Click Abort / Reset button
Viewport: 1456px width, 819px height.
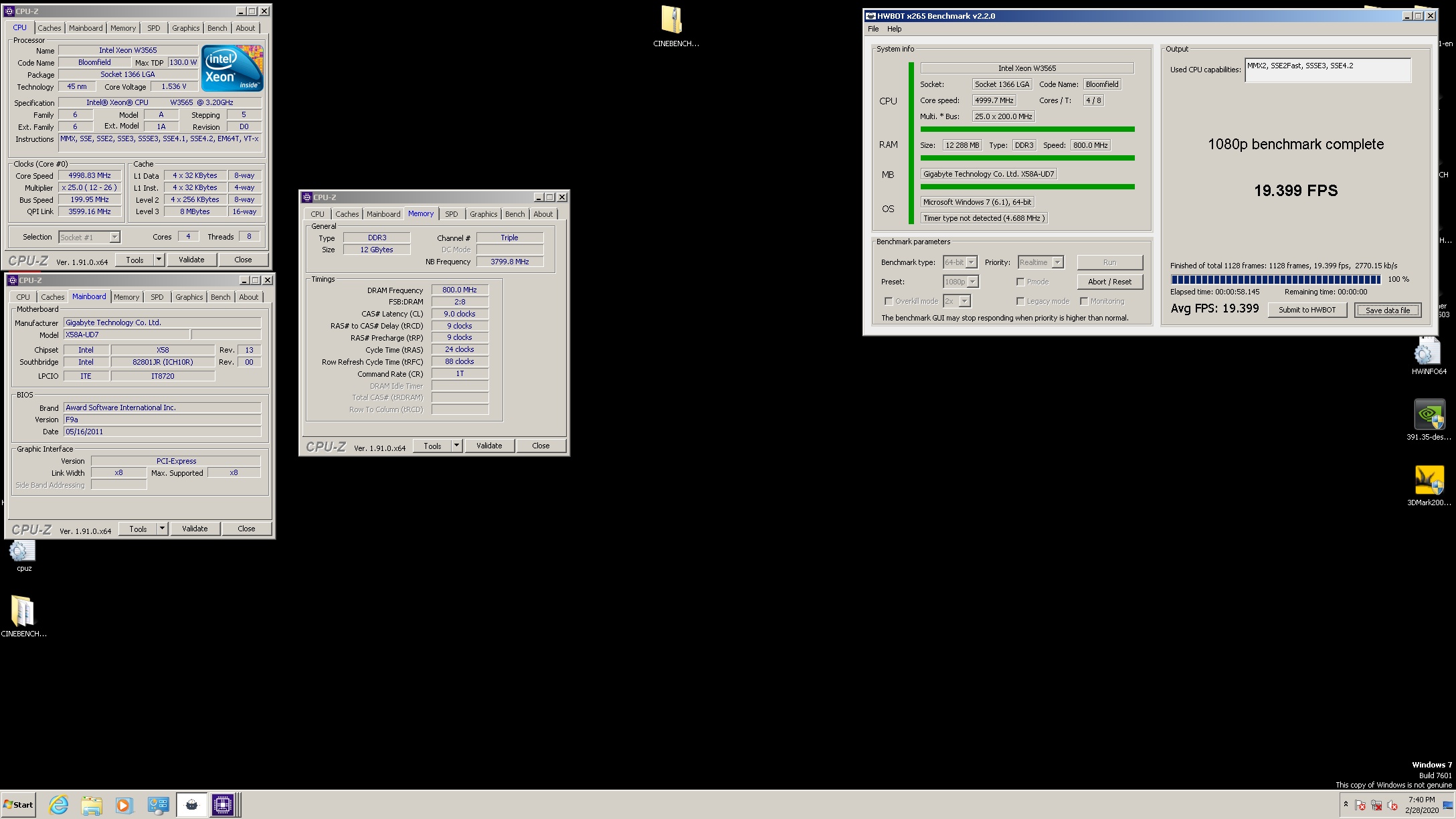(x=1109, y=282)
